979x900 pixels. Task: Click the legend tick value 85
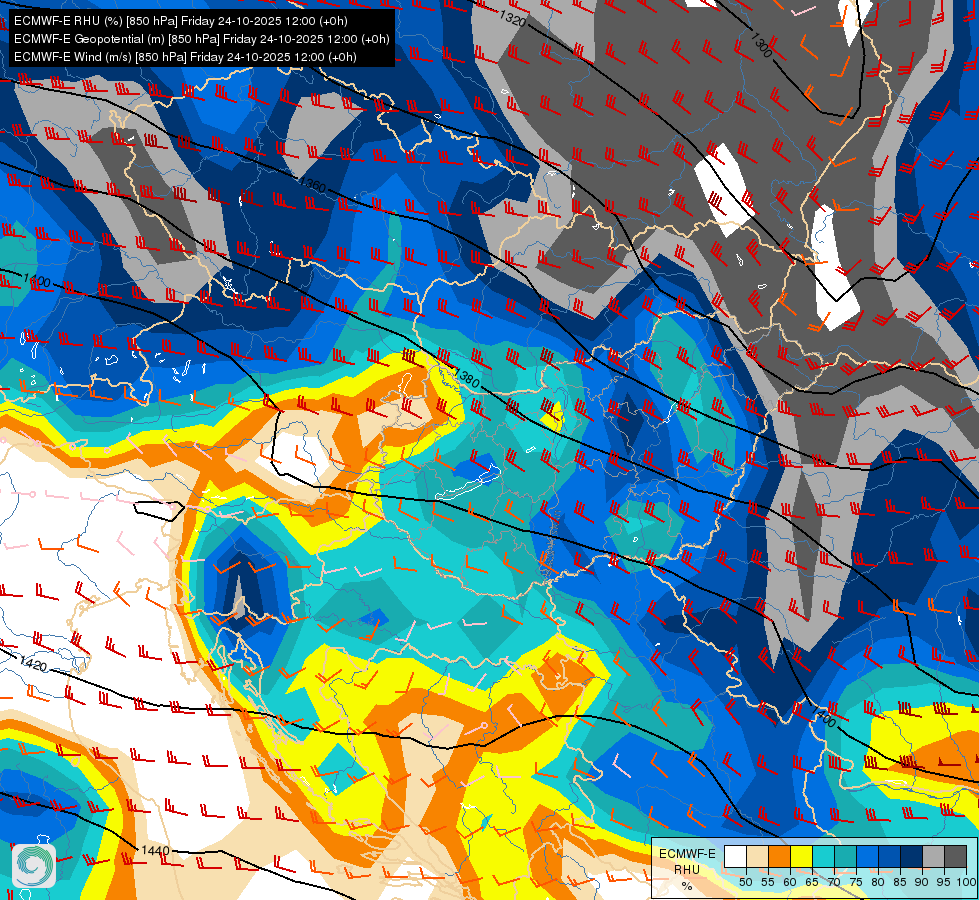[x=900, y=882]
